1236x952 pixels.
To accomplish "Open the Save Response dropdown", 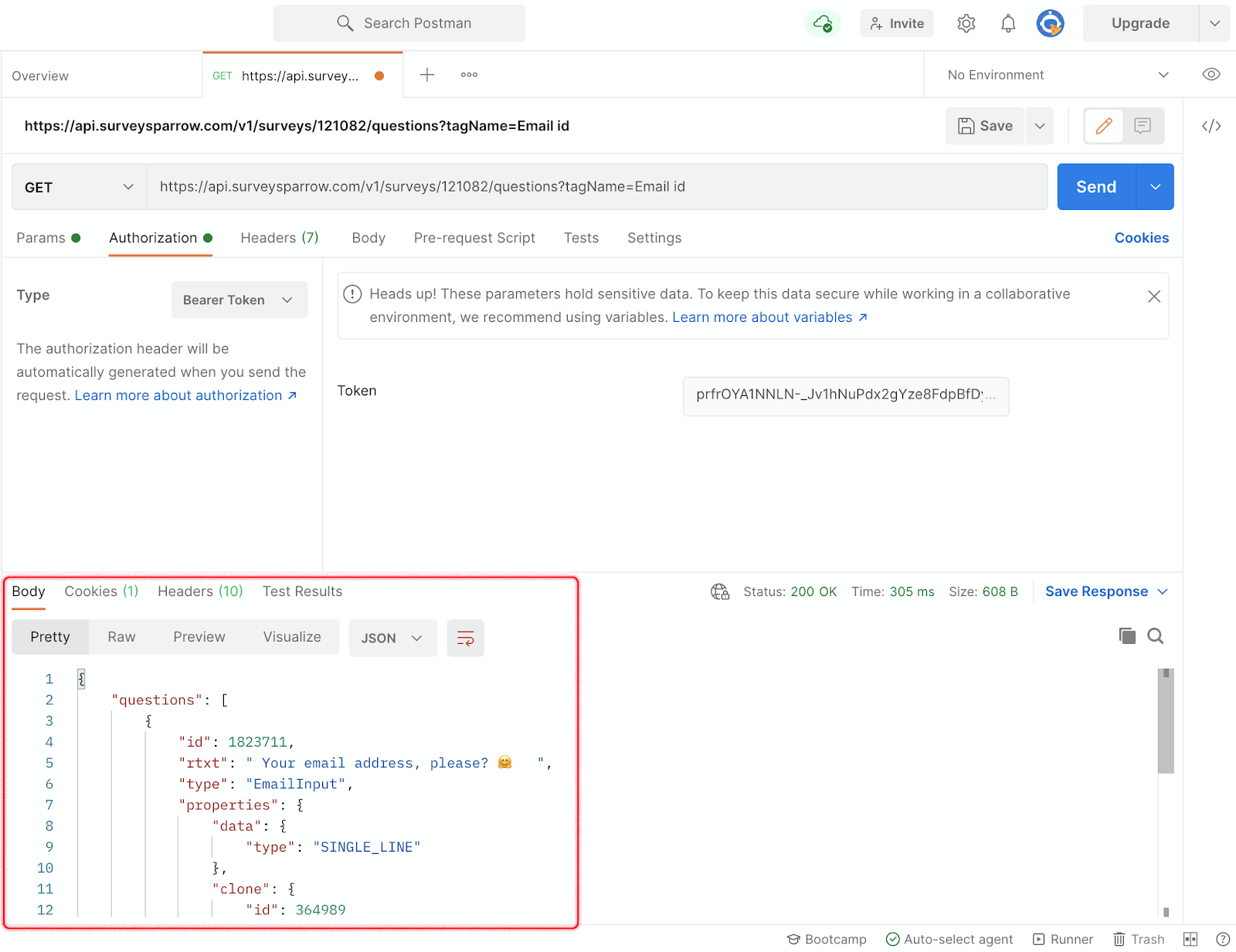I will pyautogui.click(x=1106, y=591).
